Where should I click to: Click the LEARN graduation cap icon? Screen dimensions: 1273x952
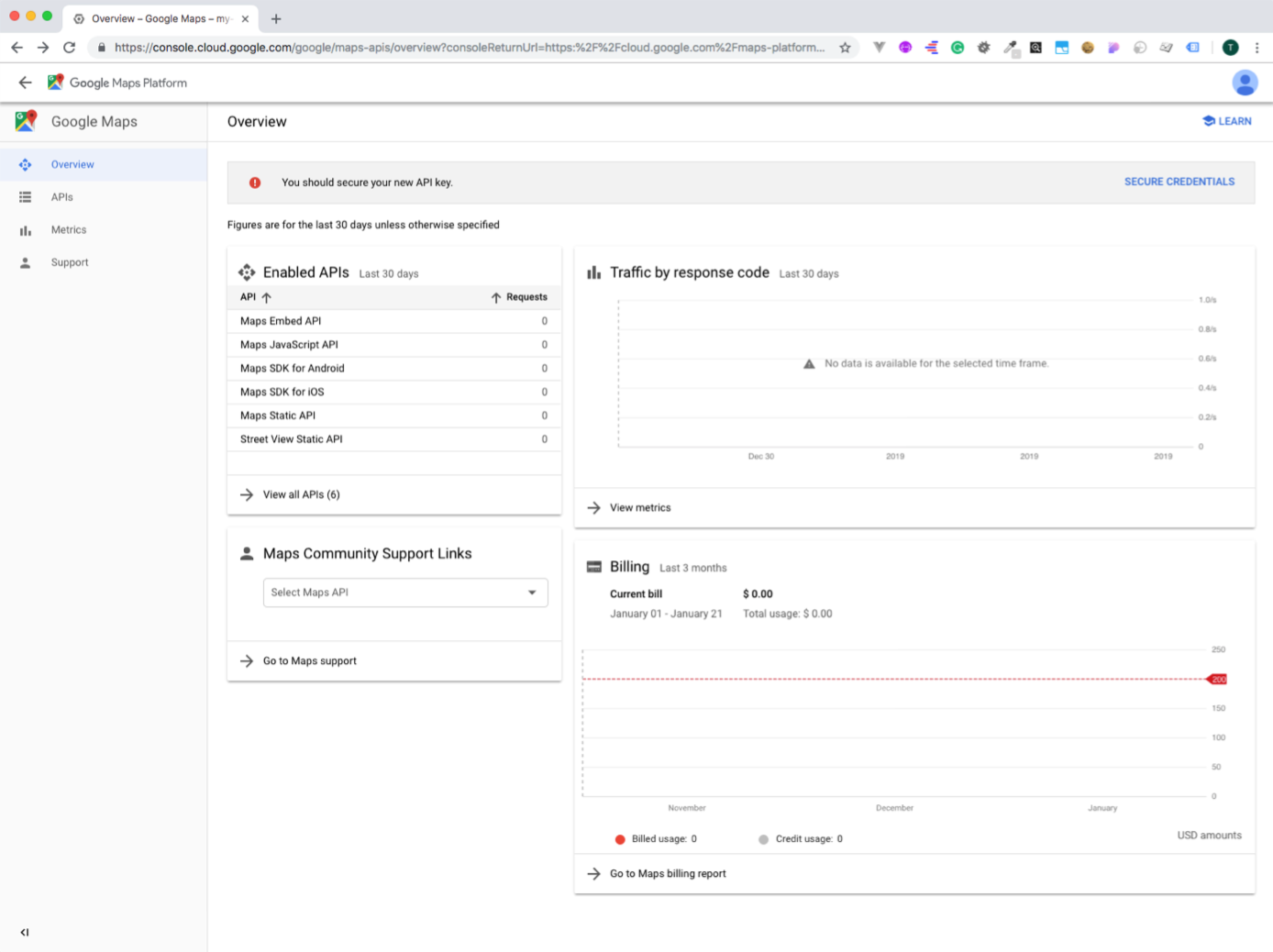click(x=1209, y=121)
